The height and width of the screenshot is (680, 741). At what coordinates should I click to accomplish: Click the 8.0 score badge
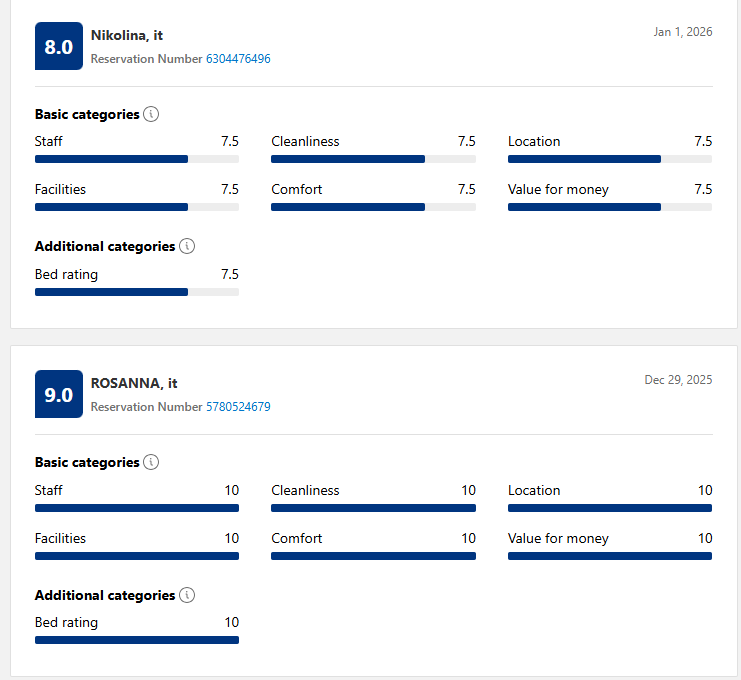coord(59,46)
